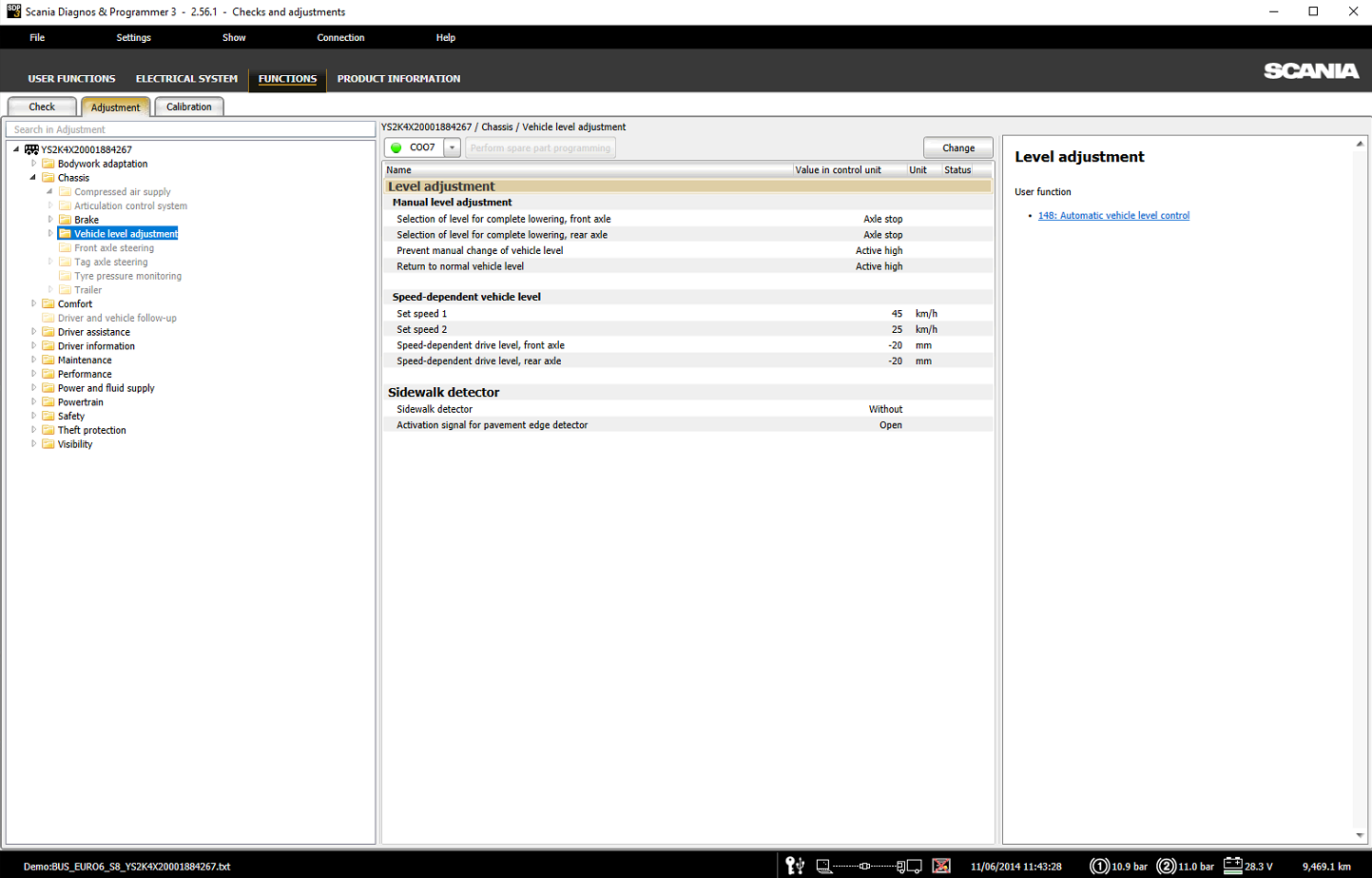This screenshot has height=878, width=1372.
Task: Click the Search in Adjustment field
Action: coord(190,129)
